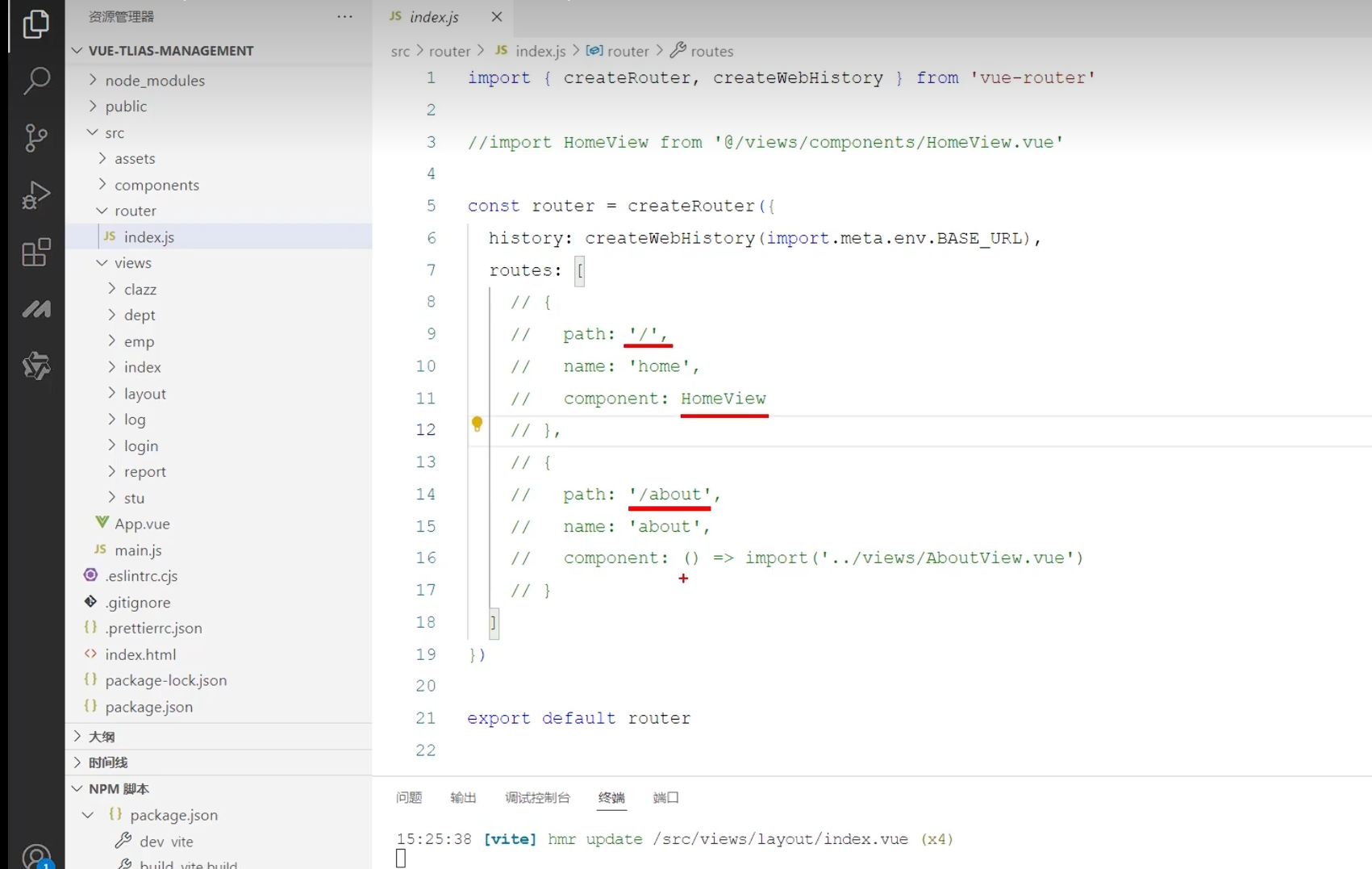Collapse the views folder
Screen dimensions: 1372x869
pyautogui.click(x=132, y=263)
